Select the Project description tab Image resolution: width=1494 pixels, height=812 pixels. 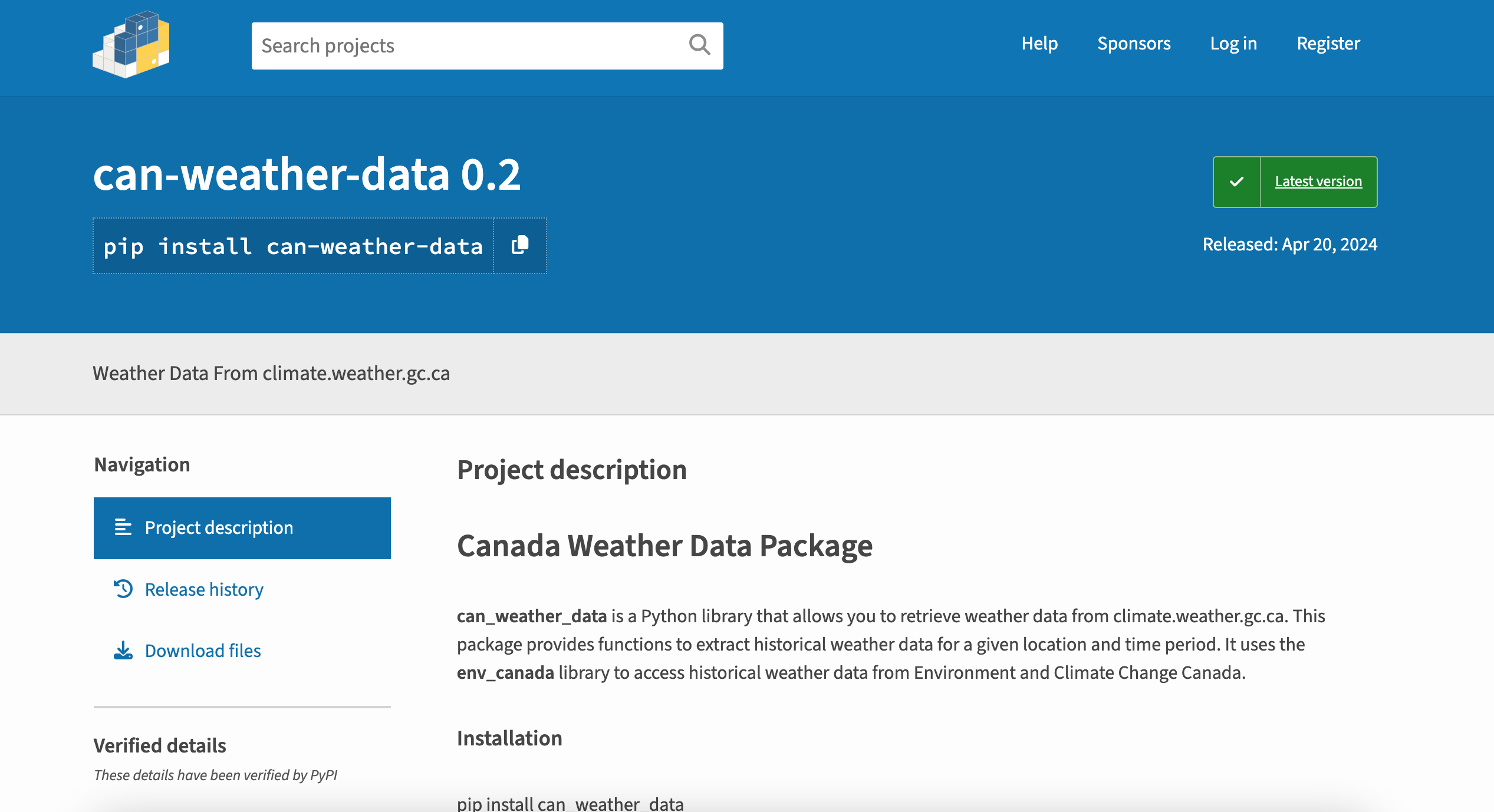click(x=242, y=528)
